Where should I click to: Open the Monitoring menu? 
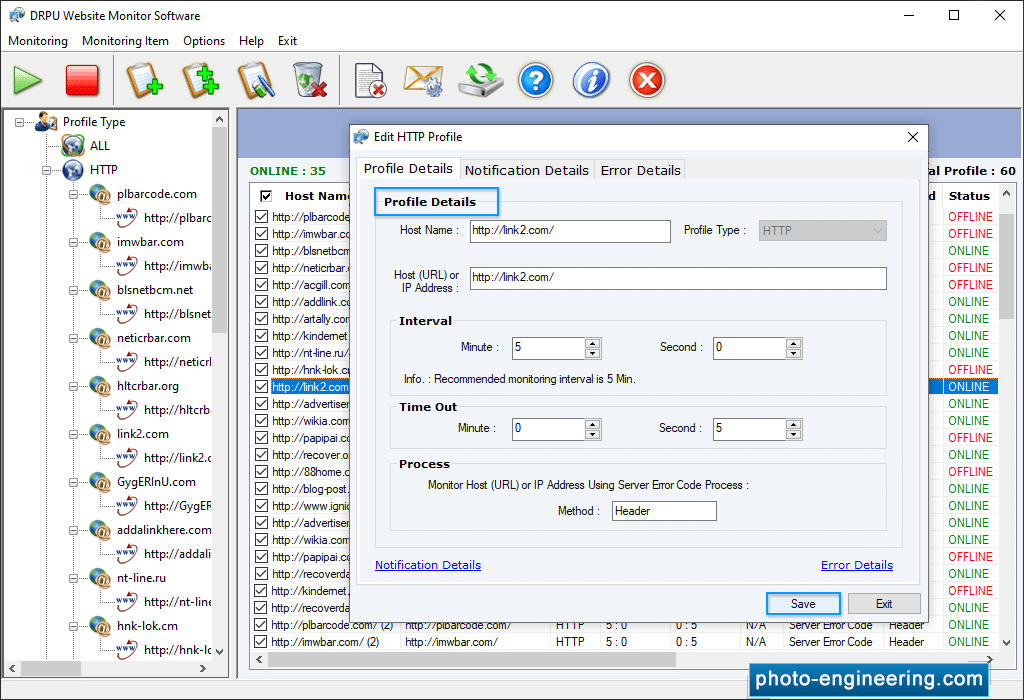(38, 40)
